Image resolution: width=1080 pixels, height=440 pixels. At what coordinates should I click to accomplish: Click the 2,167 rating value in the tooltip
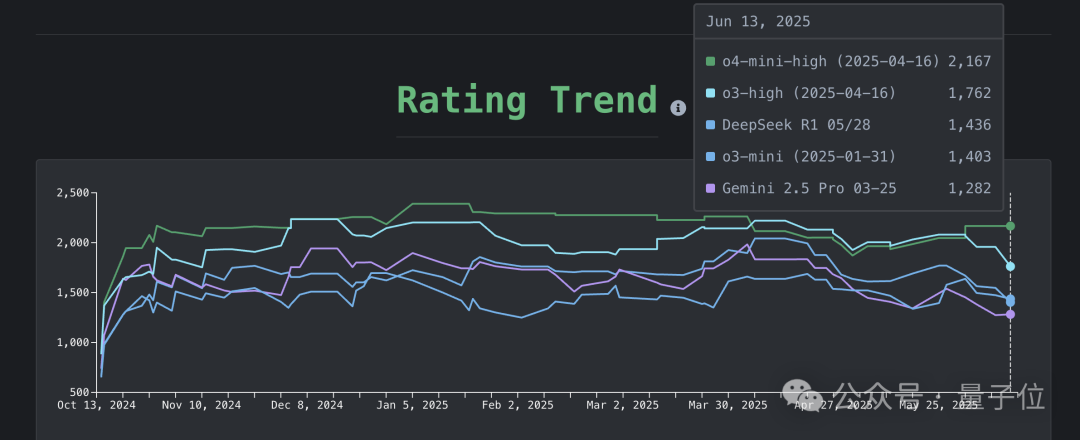coord(969,62)
